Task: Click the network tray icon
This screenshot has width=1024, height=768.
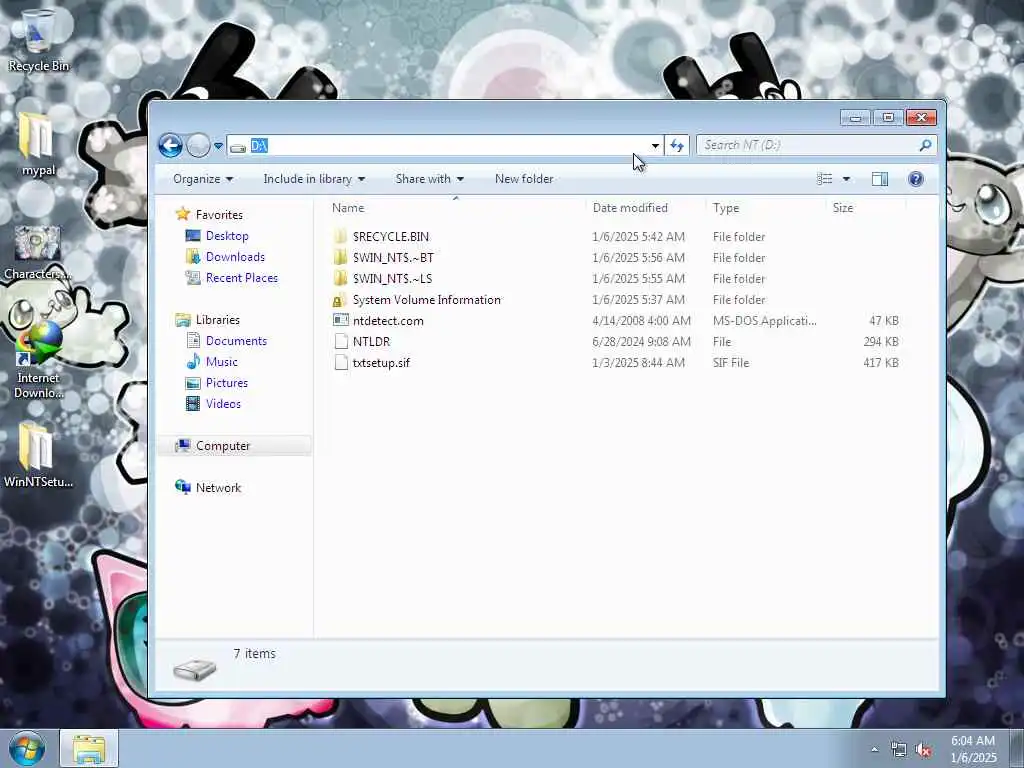Action: coord(899,750)
